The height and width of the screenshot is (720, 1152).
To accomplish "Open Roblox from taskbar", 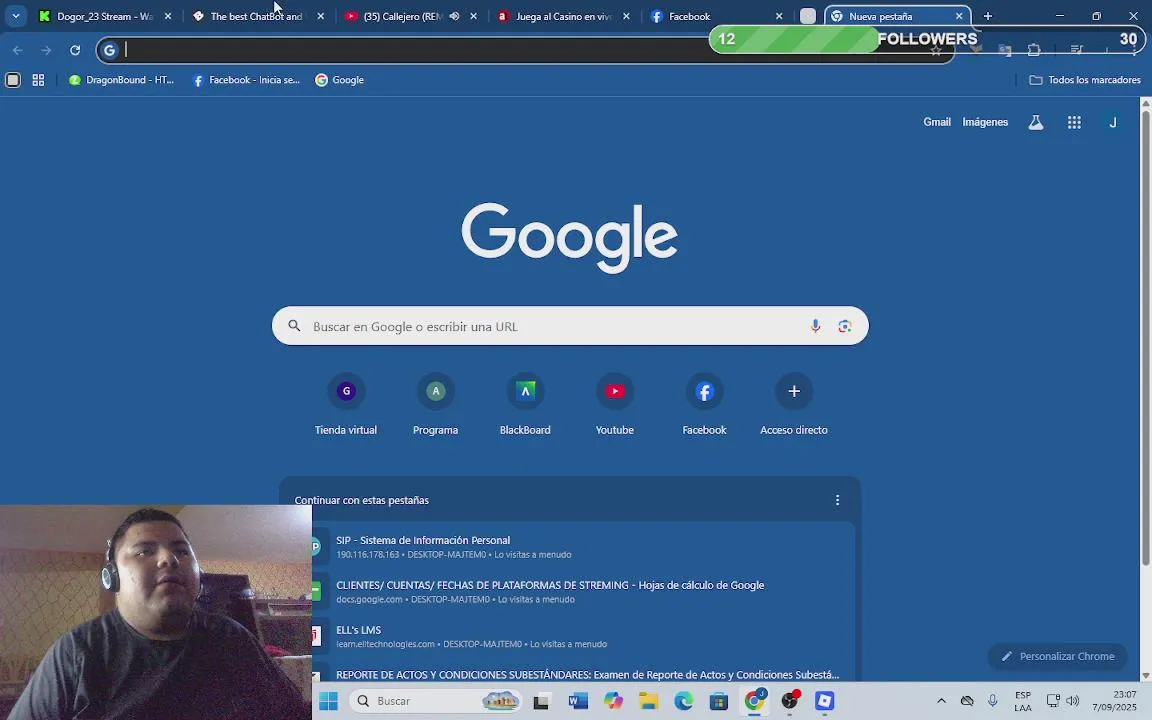I will point(824,701).
